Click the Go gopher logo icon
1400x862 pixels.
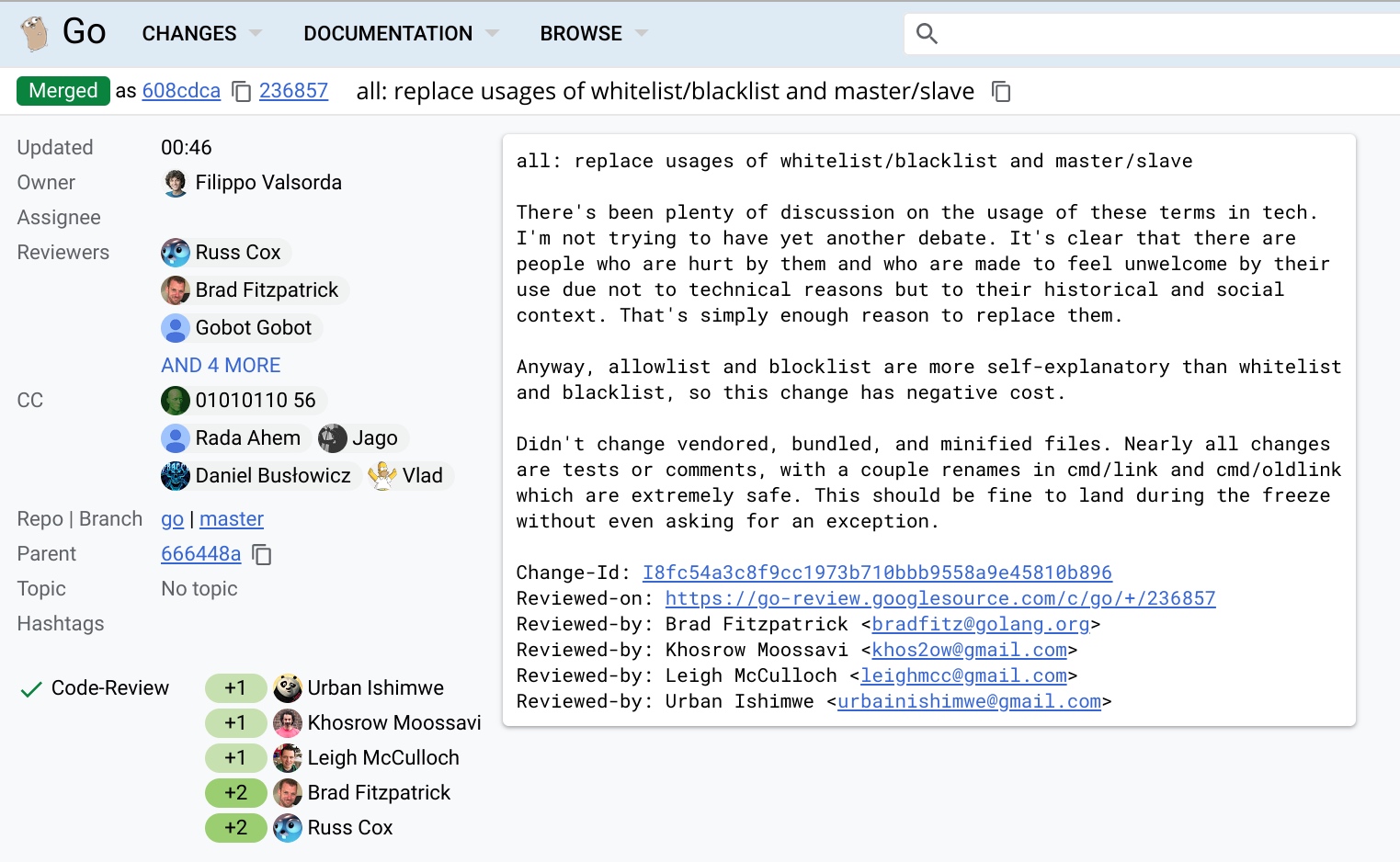point(35,34)
